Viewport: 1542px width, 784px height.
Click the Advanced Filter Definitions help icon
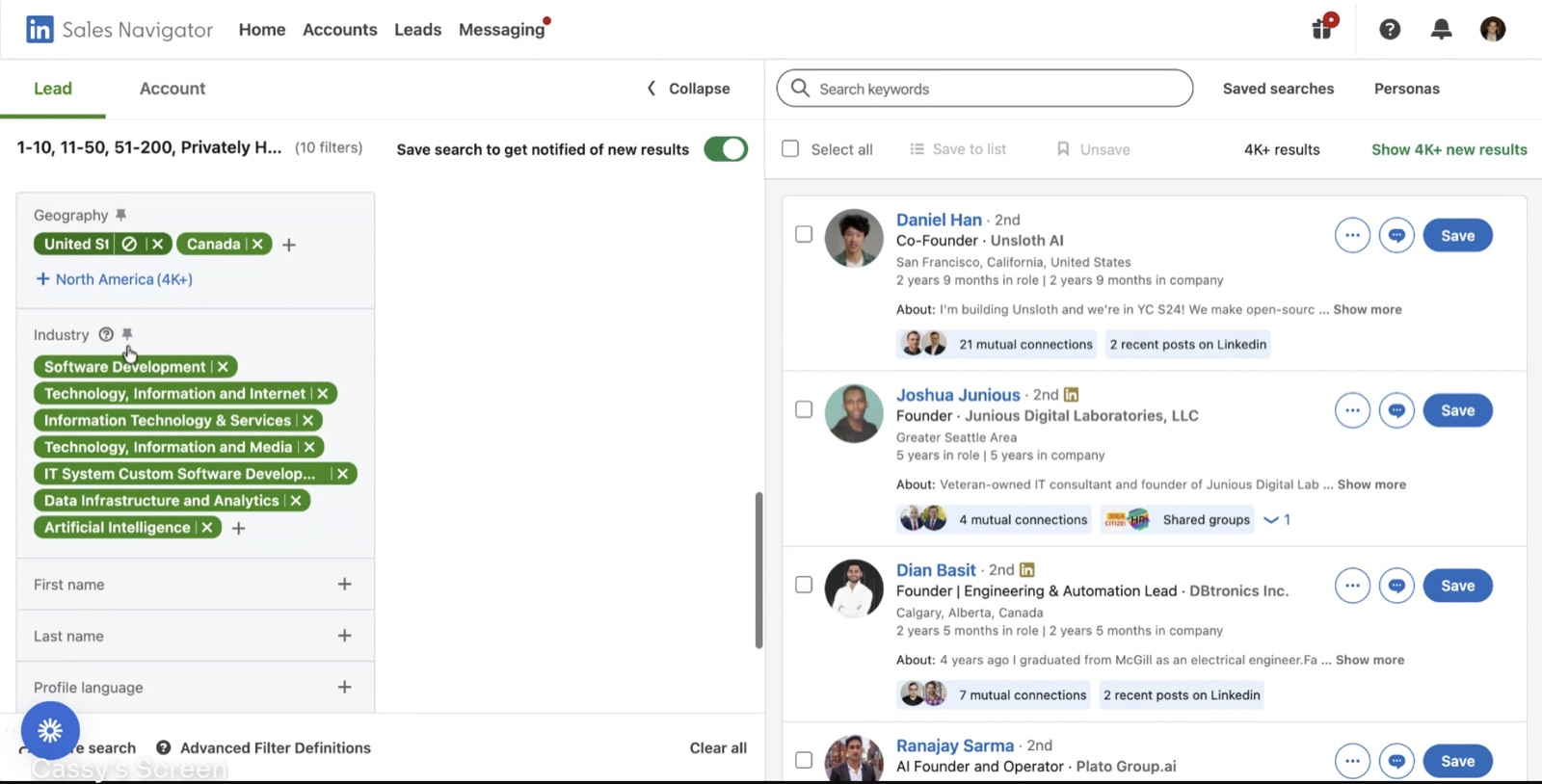coord(164,747)
